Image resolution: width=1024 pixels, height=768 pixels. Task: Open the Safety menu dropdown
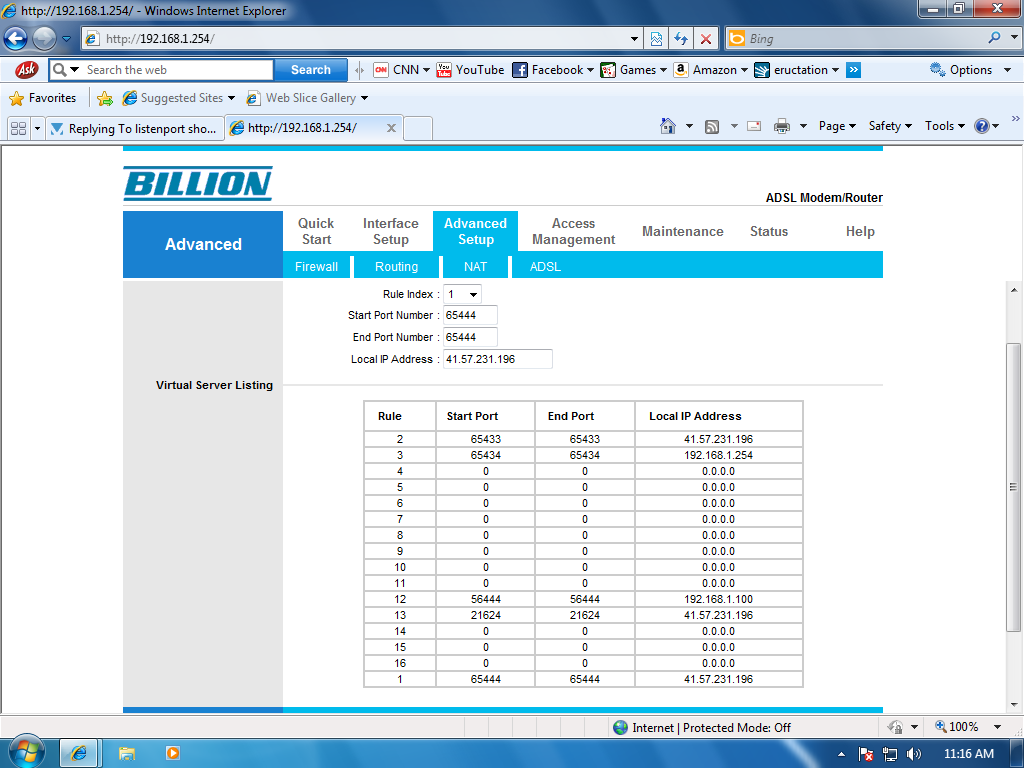pos(890,126)
